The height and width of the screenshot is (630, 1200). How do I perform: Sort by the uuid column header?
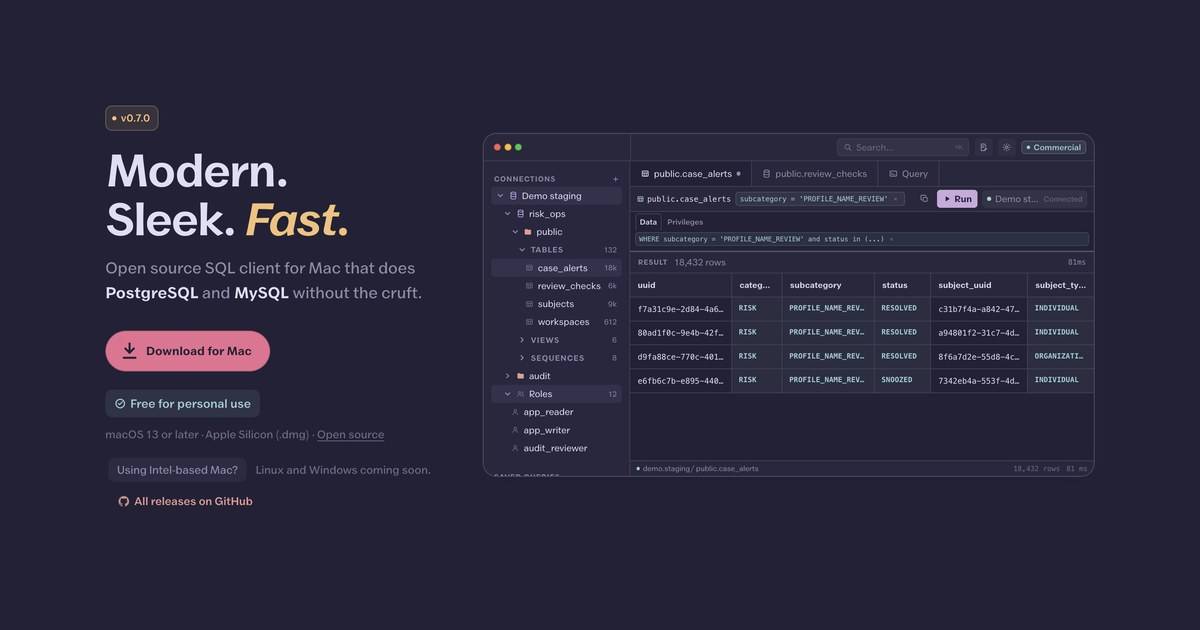point(680,285)
